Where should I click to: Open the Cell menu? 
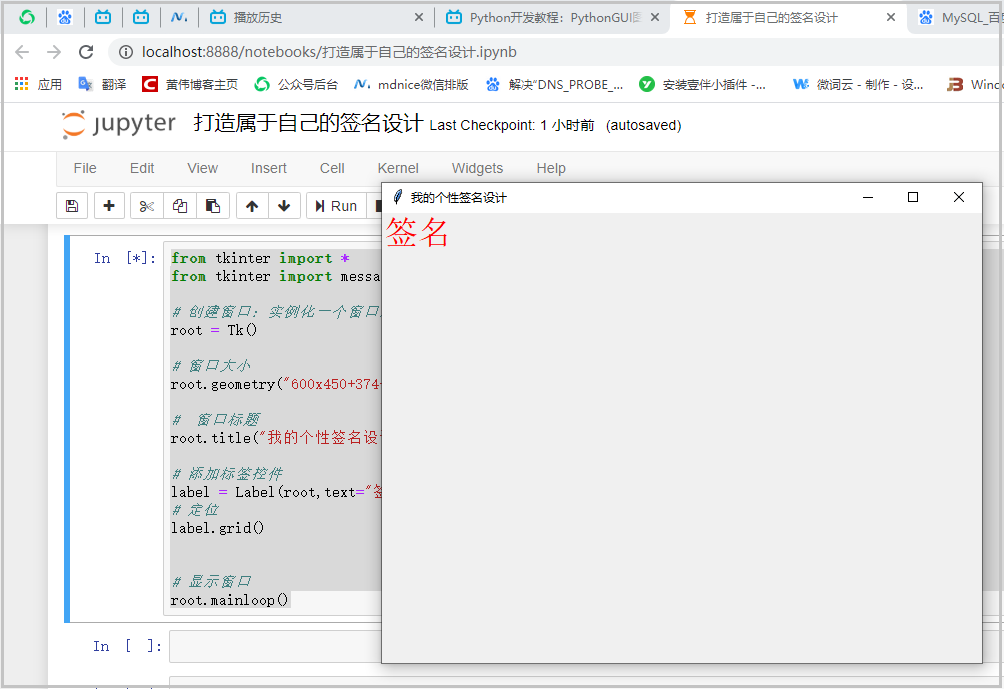click(331, 168)
